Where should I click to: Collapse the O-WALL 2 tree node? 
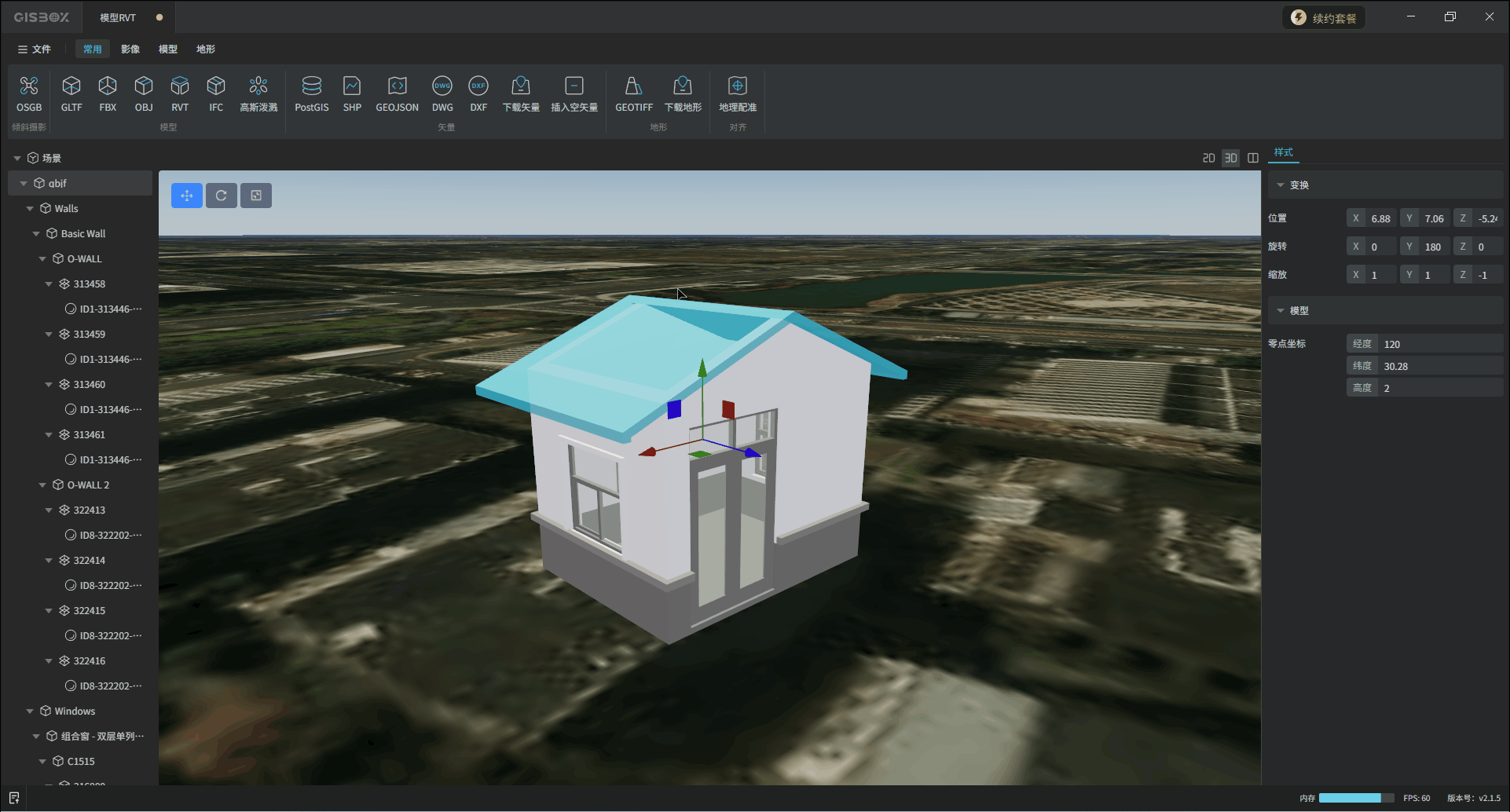(x=42, y=485)
